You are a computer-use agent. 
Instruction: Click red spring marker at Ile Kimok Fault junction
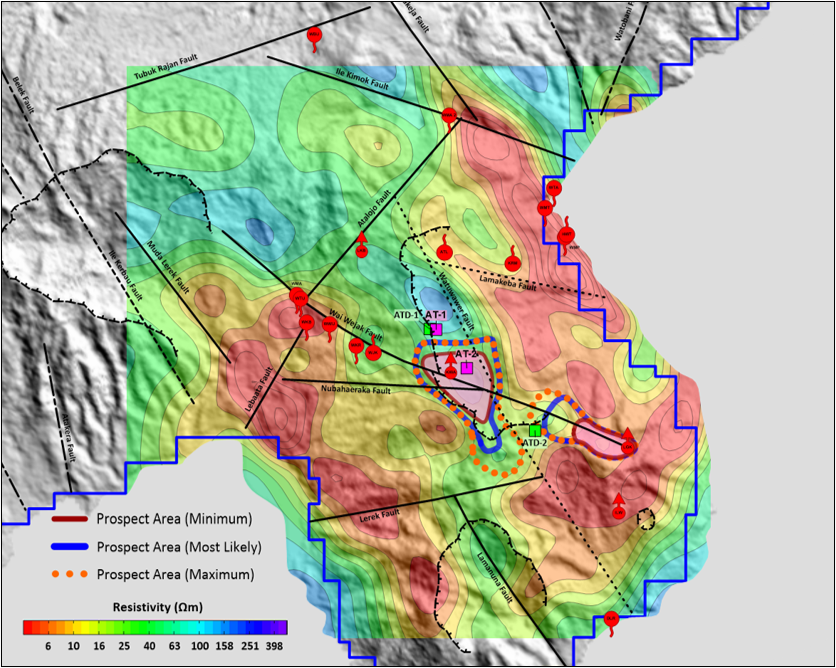click(x=449, y=115)
